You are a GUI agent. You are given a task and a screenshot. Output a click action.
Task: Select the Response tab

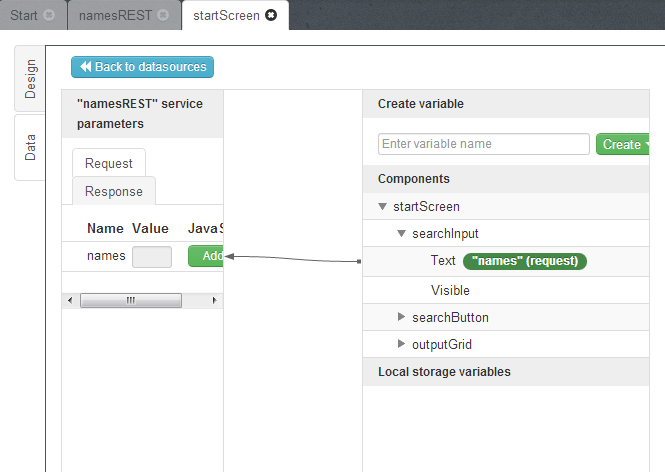[x=113, y=191]
